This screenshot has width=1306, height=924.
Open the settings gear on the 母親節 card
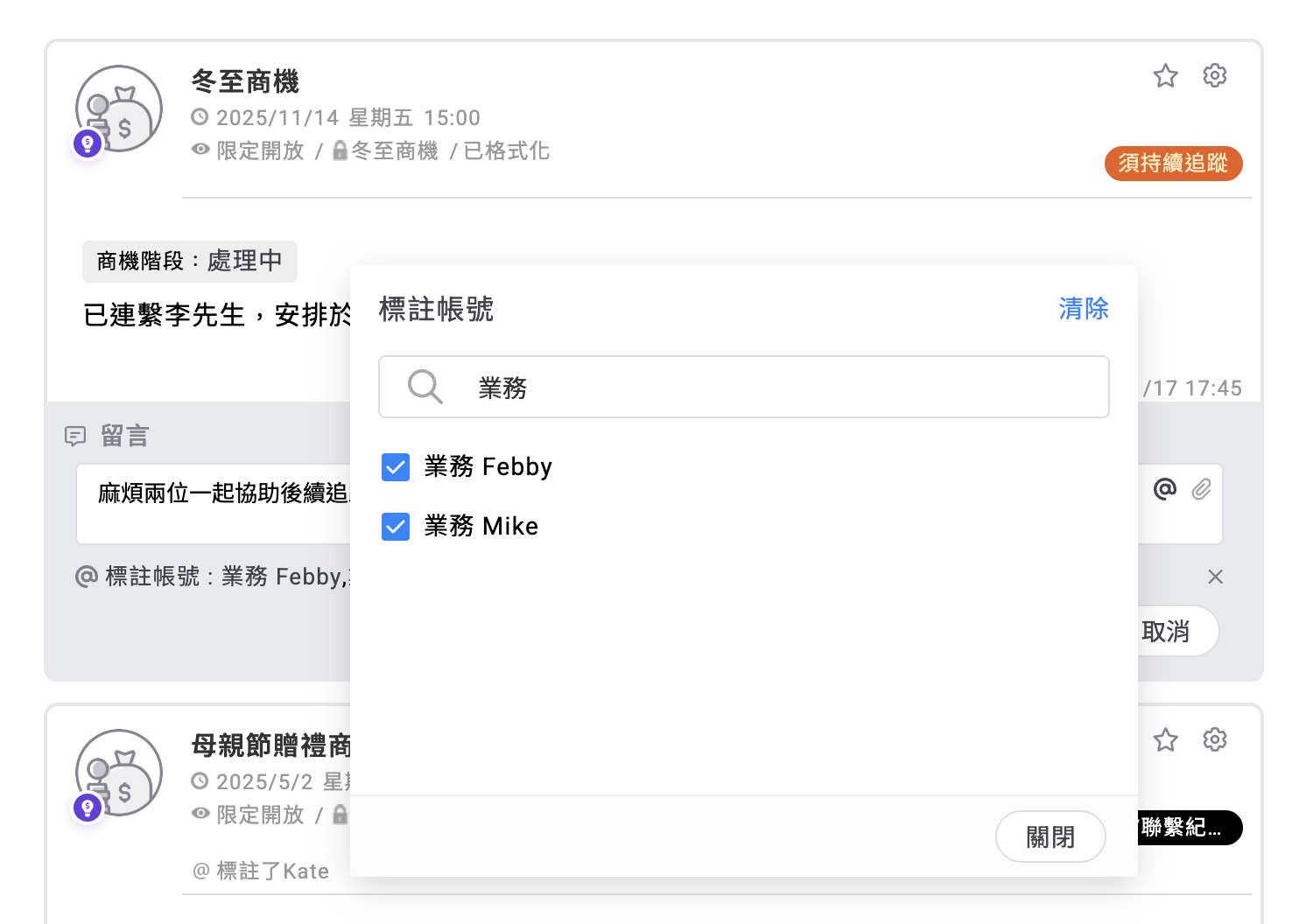pos(1215,739)
